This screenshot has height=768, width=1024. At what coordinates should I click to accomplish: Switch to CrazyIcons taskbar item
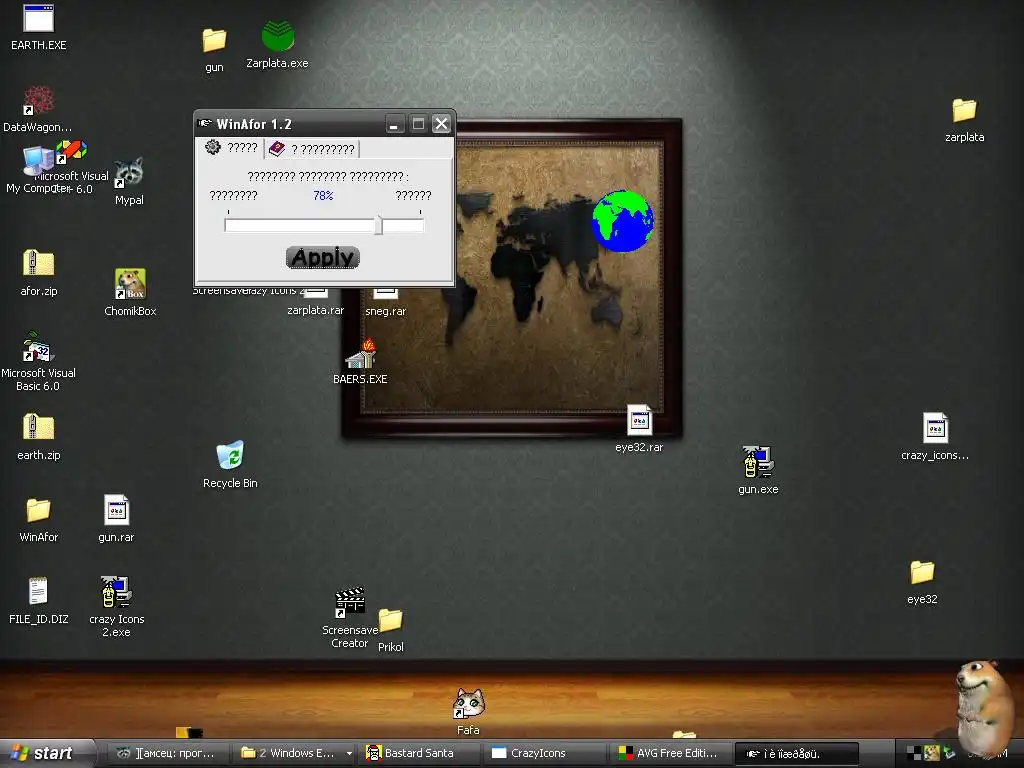click(546, 753)
